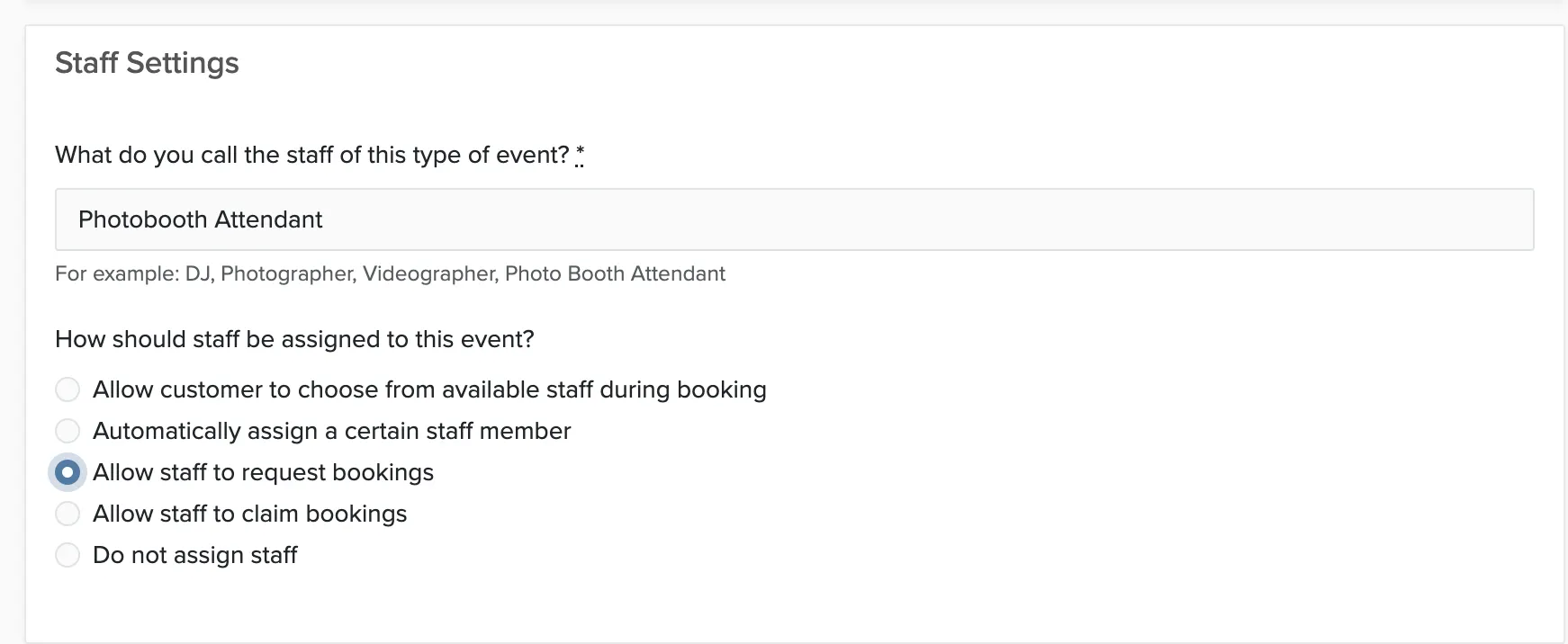Image resolution: width=1568 pixels, height=644 pixels.
Task: Click the 'What do you call the staff' label
Action: point(311,155)
